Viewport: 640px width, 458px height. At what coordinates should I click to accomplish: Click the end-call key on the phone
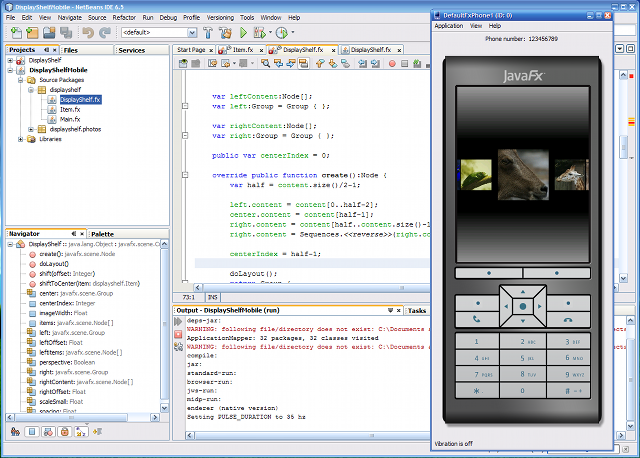tap(568, 320)
